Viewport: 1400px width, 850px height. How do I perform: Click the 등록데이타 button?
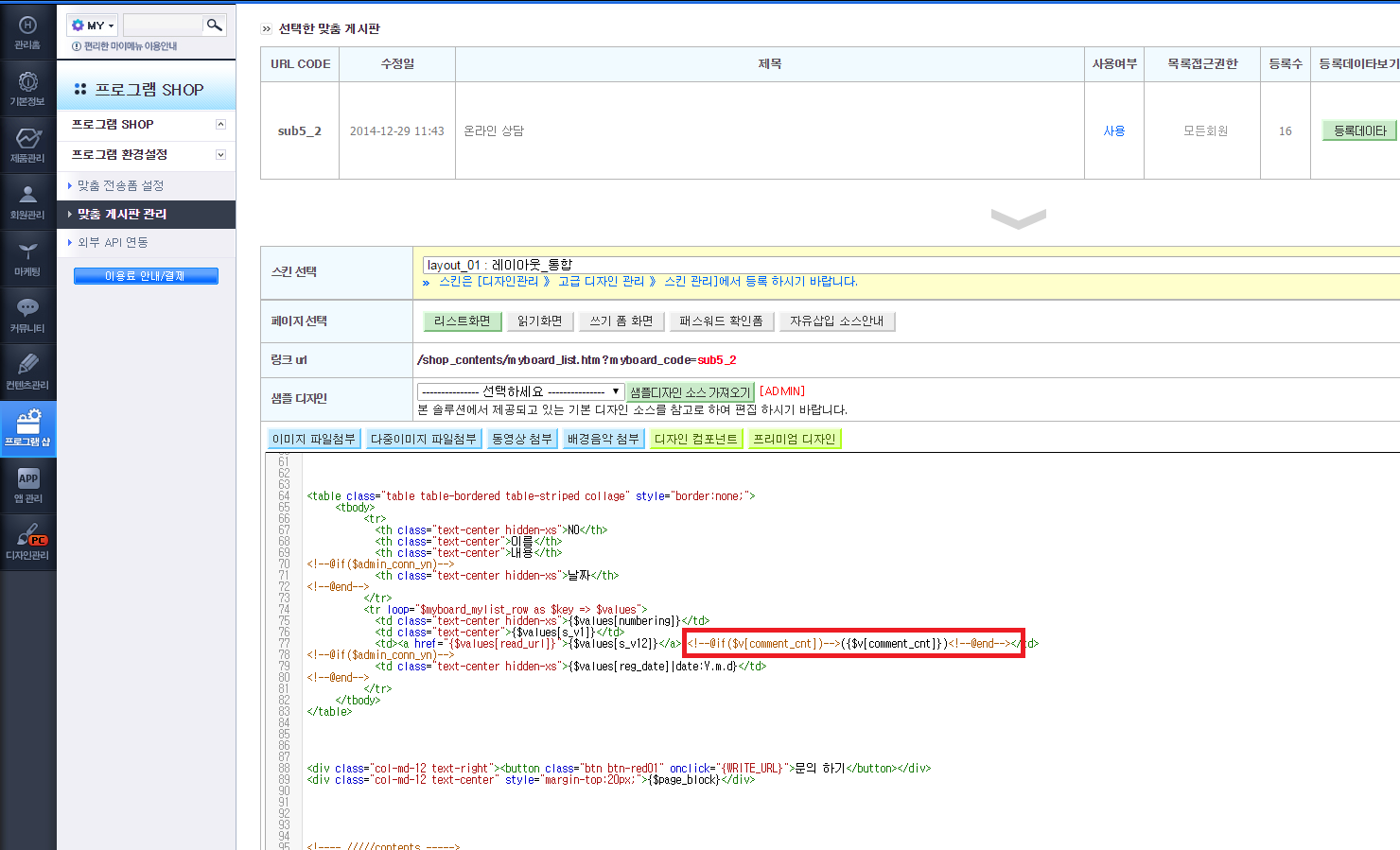click(x=1359, y=131)
